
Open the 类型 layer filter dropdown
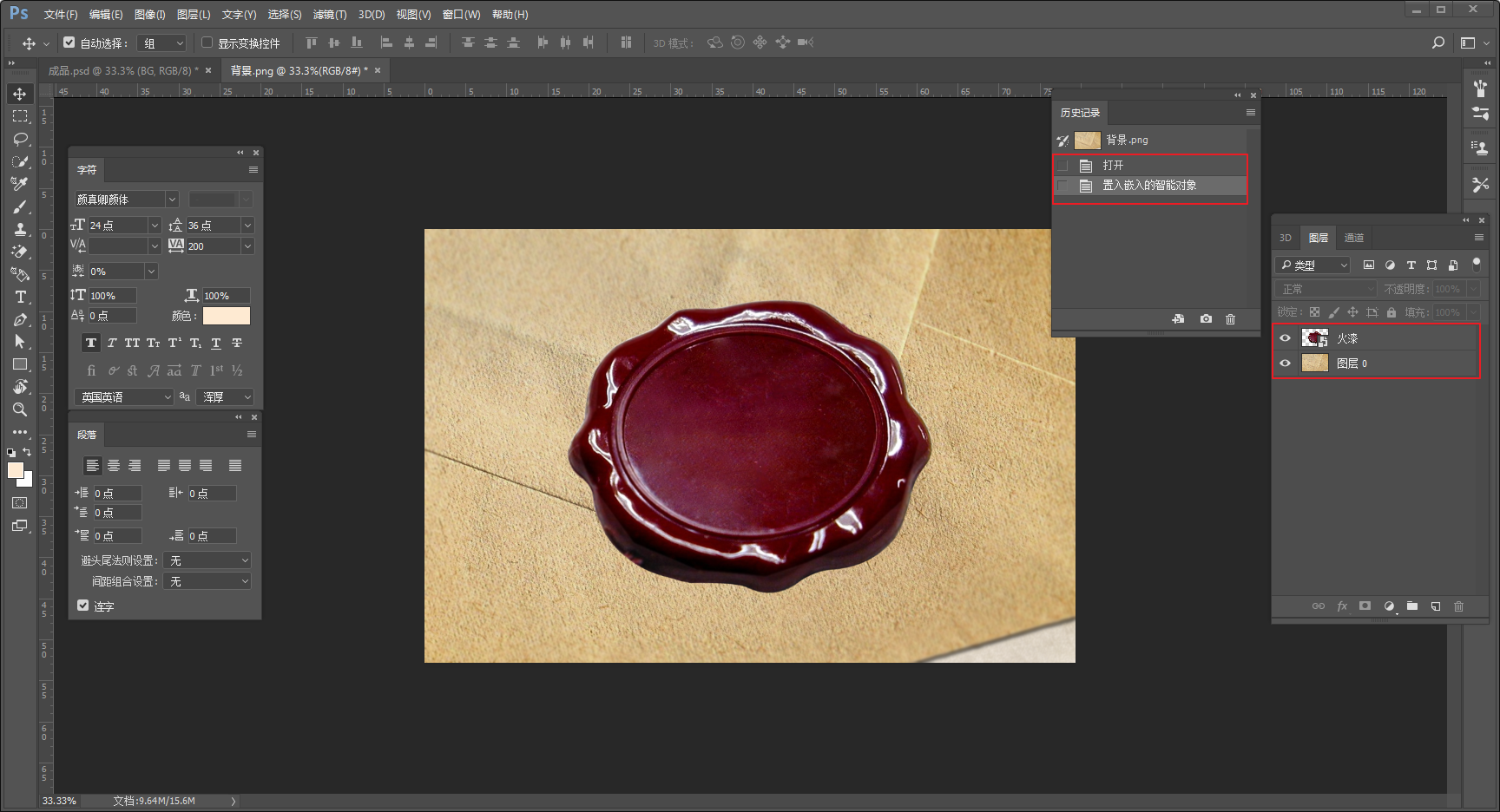(x=1313, y=265)
